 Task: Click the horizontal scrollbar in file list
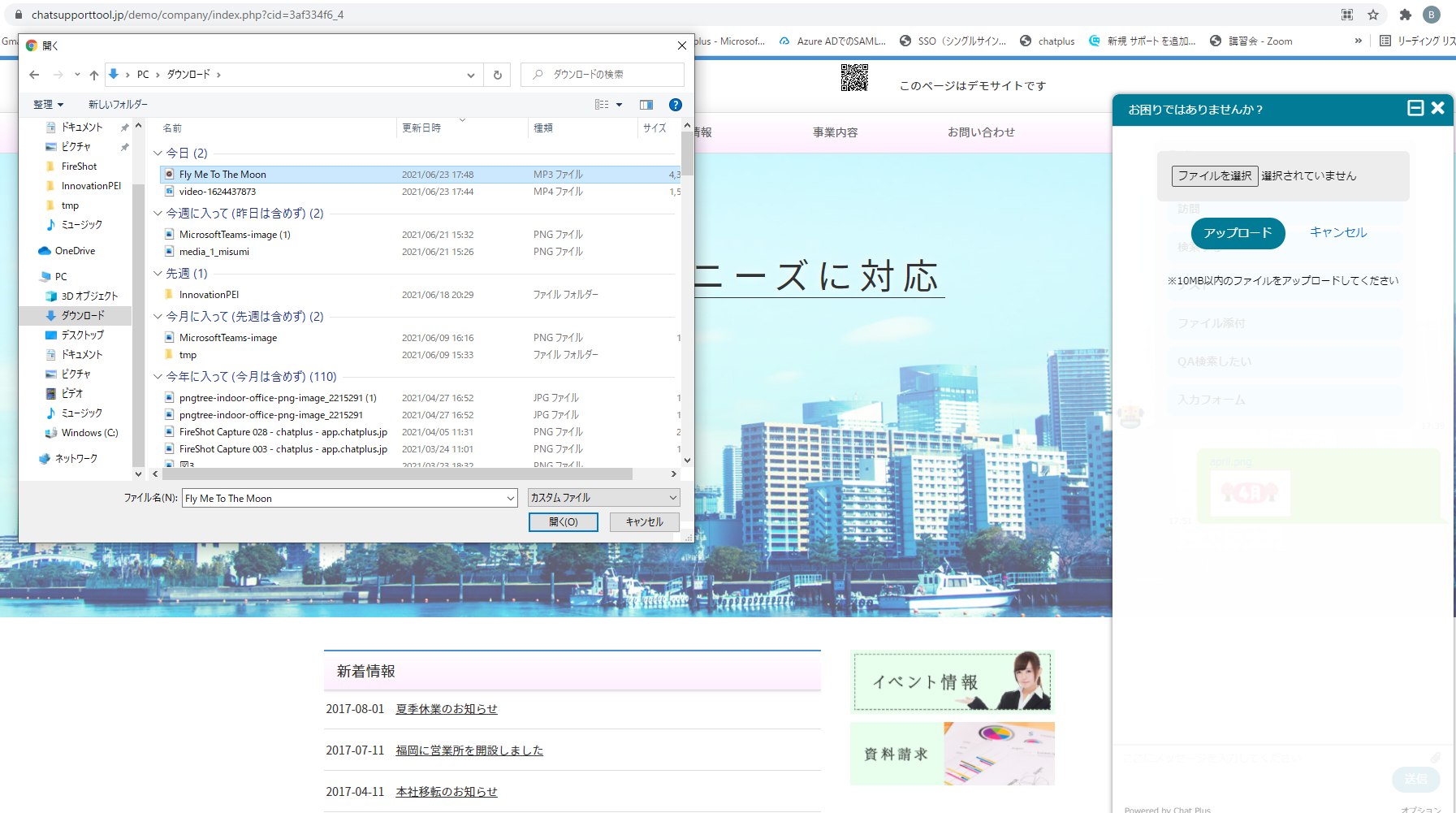[395, 474]
